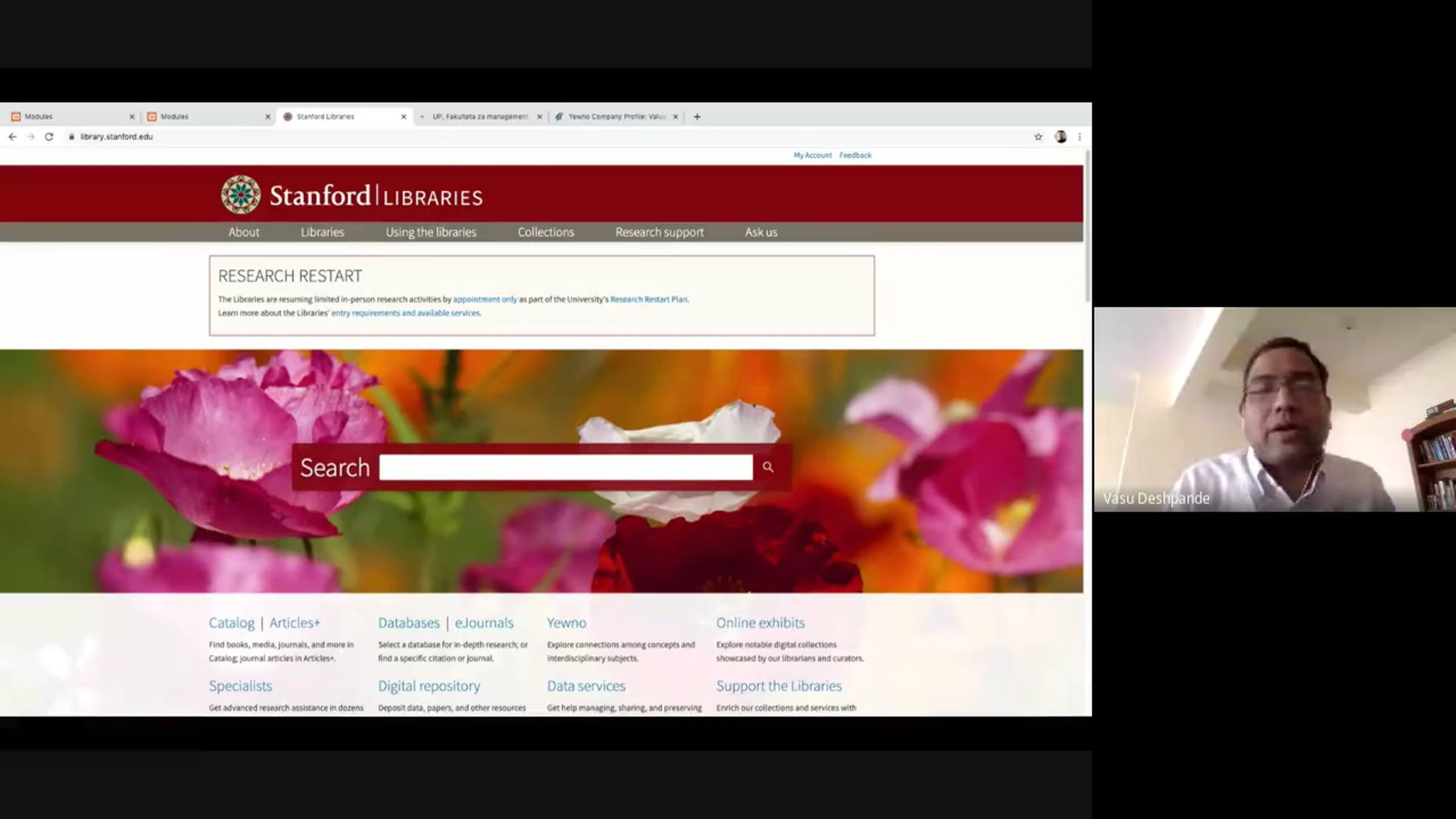Open the Ask us menu

click(x=761, y=232)
